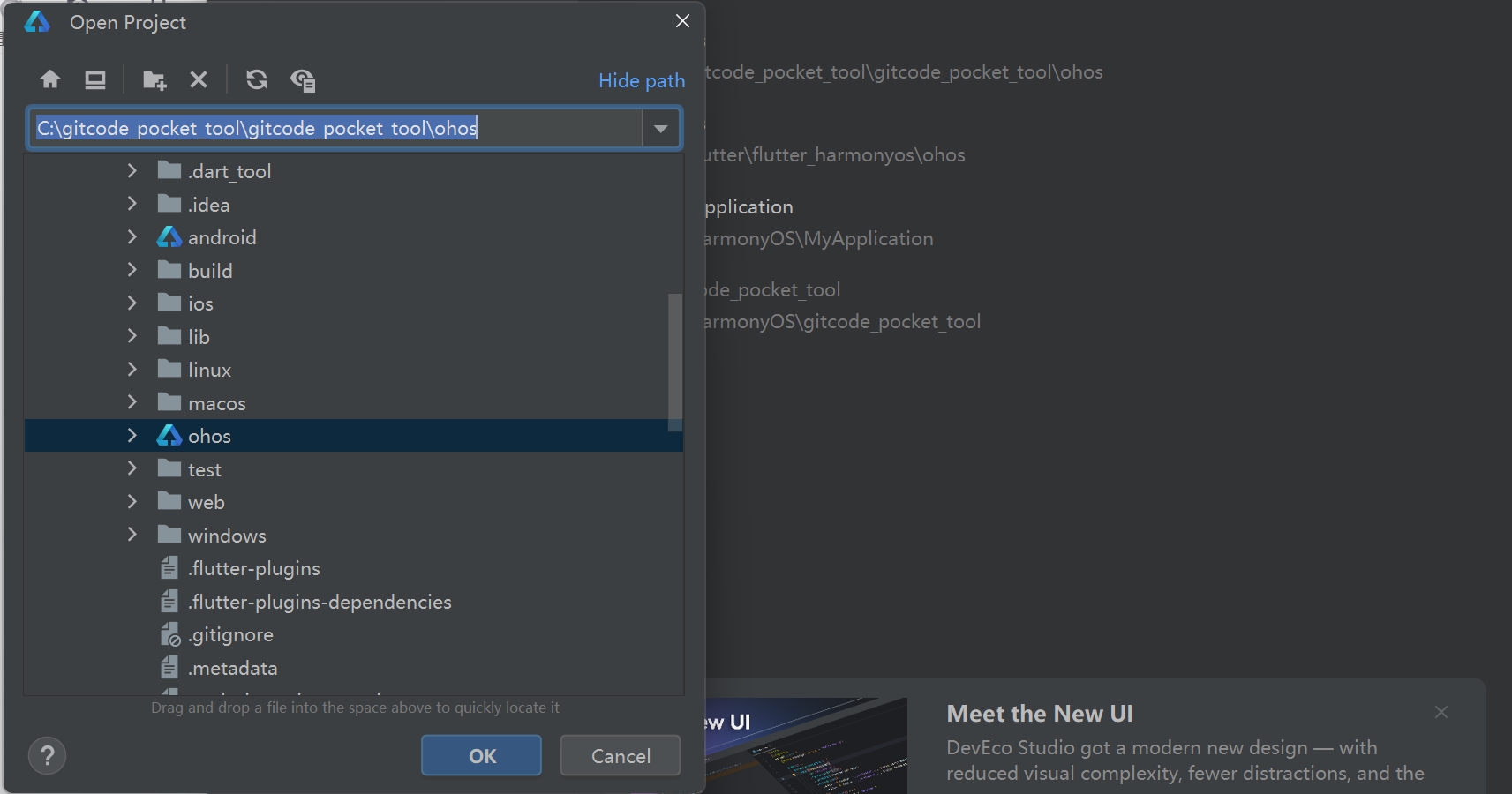Click .flutter-plugins-dependencies file icon
Viewport: 1512px width, 794px height.
pos(169,602)
